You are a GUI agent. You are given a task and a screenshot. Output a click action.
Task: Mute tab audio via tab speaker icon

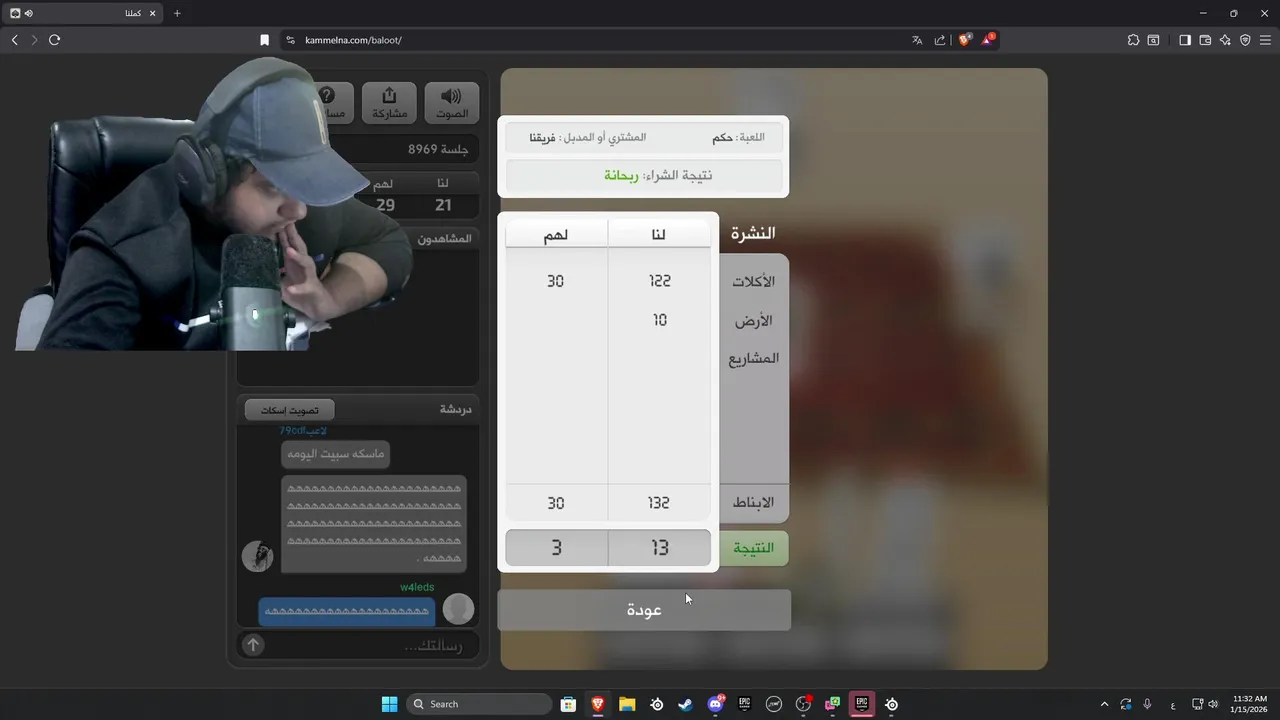tap(28, 13)
